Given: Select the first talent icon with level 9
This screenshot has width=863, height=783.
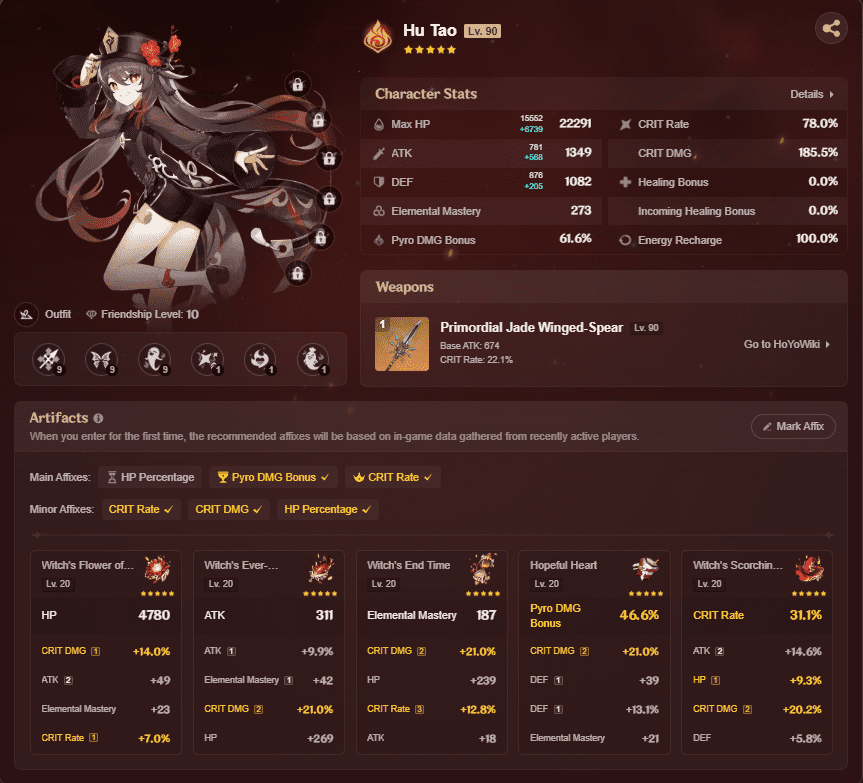Looking at the screenshot, I should click(48, 359).
